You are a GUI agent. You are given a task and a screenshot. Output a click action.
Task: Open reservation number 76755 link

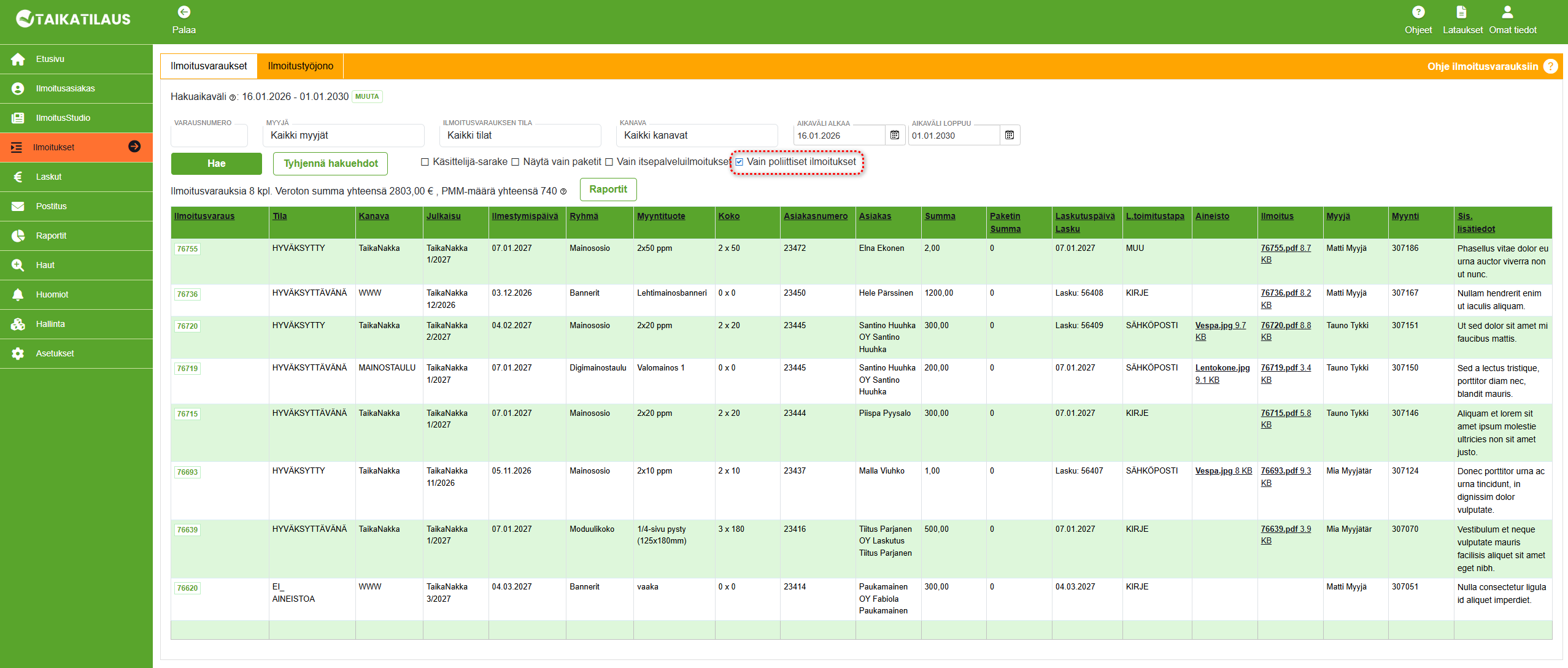[187, 249]
